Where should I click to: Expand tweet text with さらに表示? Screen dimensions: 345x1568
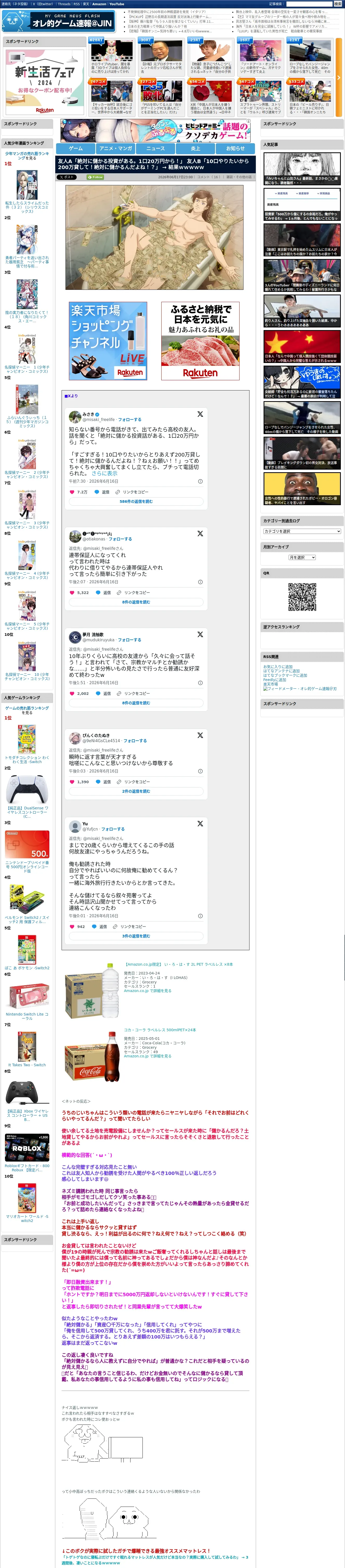(x=104, y=473)
